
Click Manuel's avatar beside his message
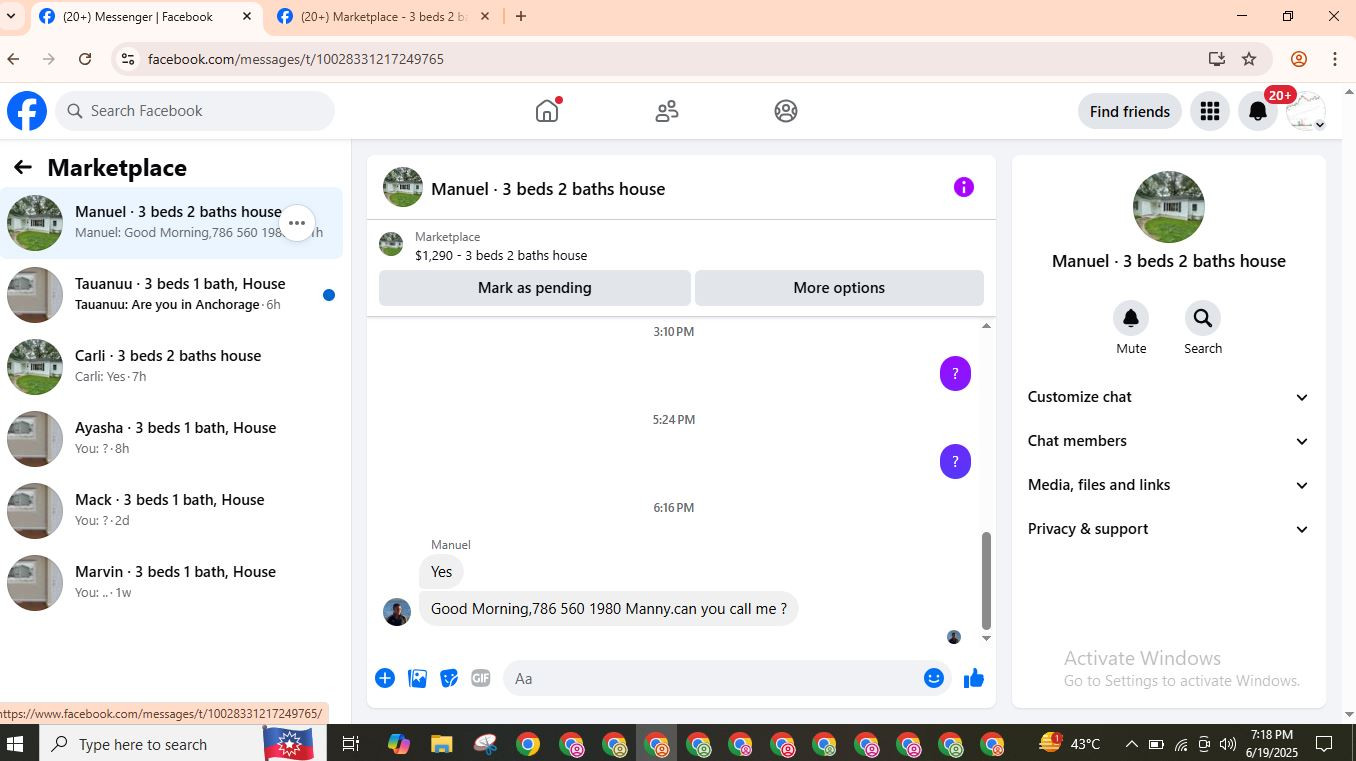[397, 612]
